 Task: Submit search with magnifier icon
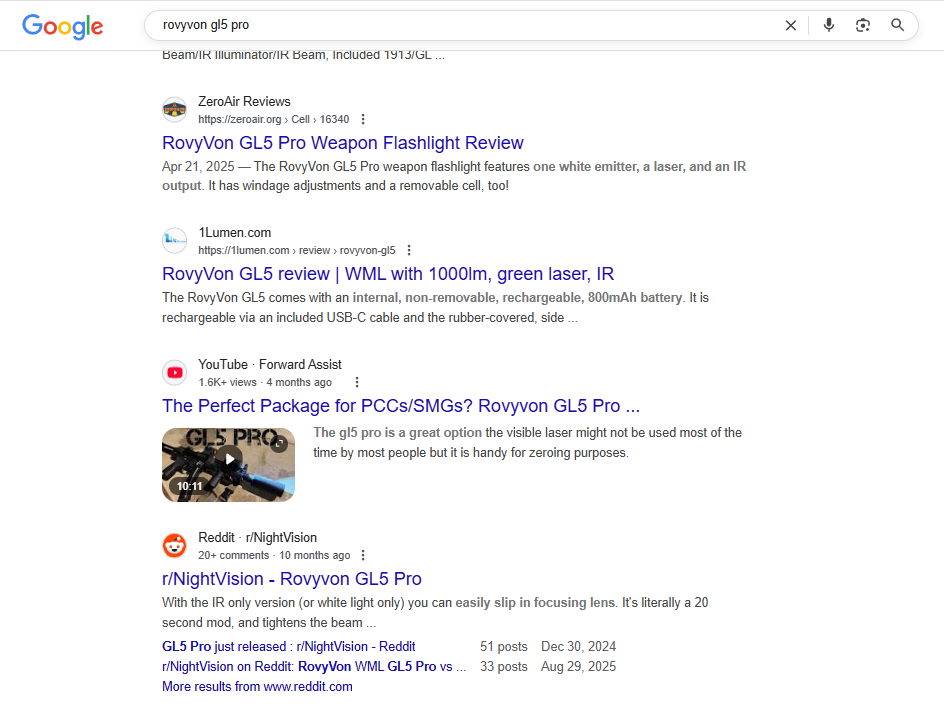pos(897,25)
